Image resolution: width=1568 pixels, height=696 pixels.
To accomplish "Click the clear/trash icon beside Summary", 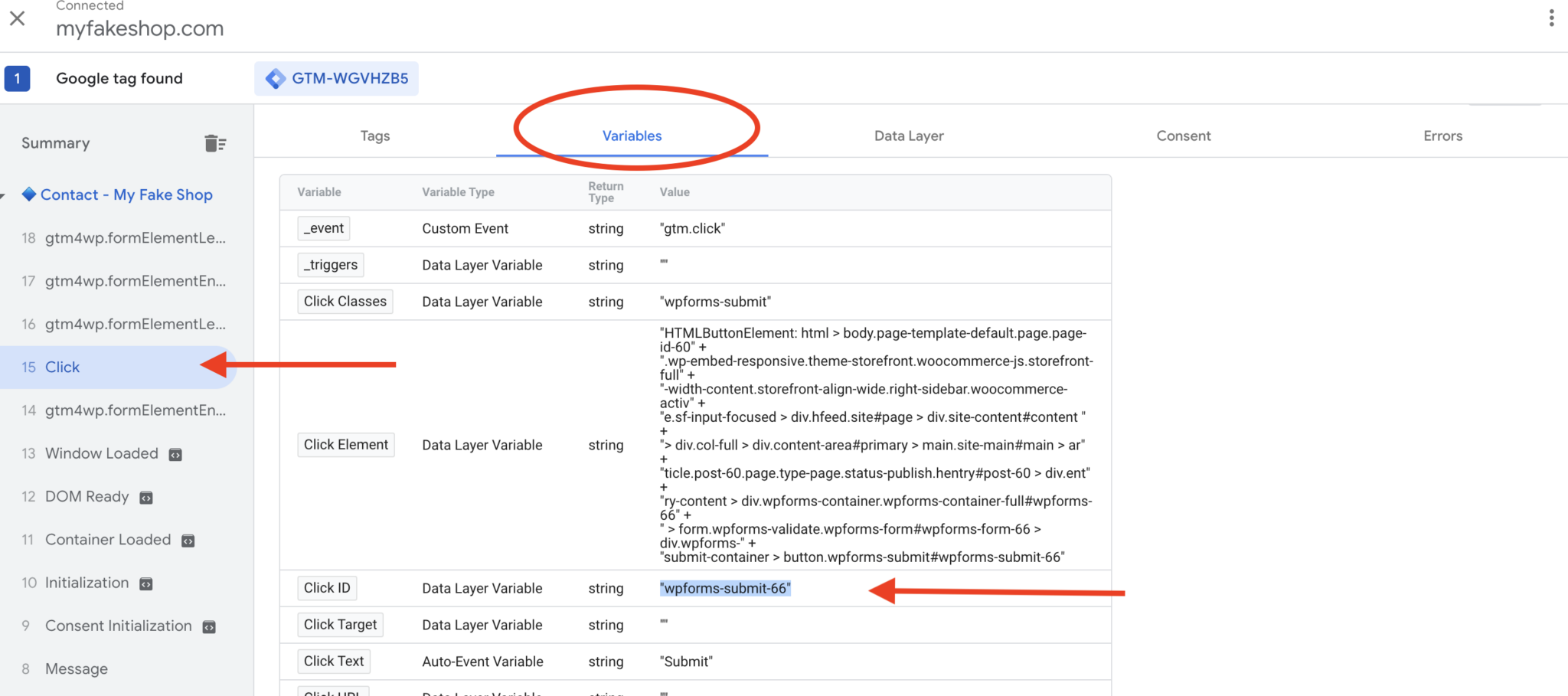I will point(216,142).
